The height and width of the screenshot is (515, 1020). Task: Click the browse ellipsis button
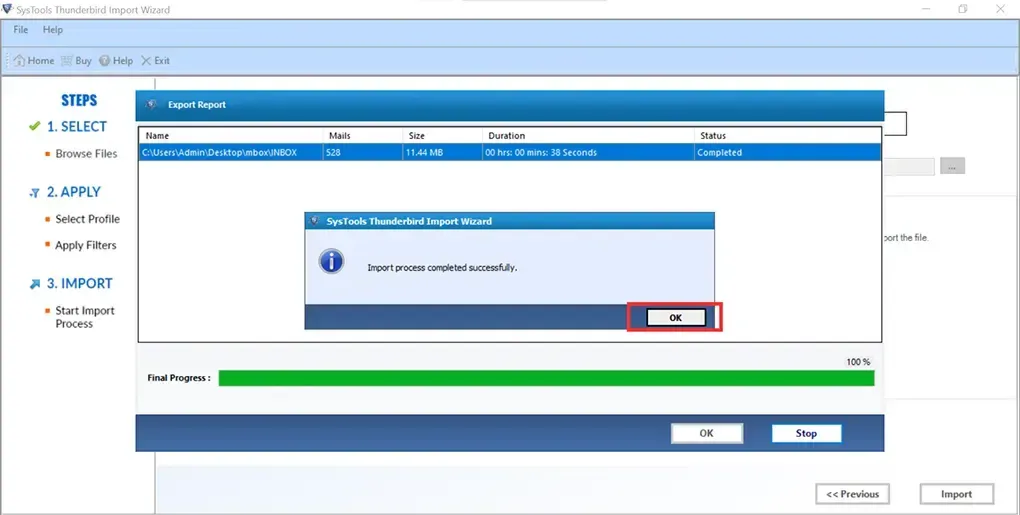953,167
